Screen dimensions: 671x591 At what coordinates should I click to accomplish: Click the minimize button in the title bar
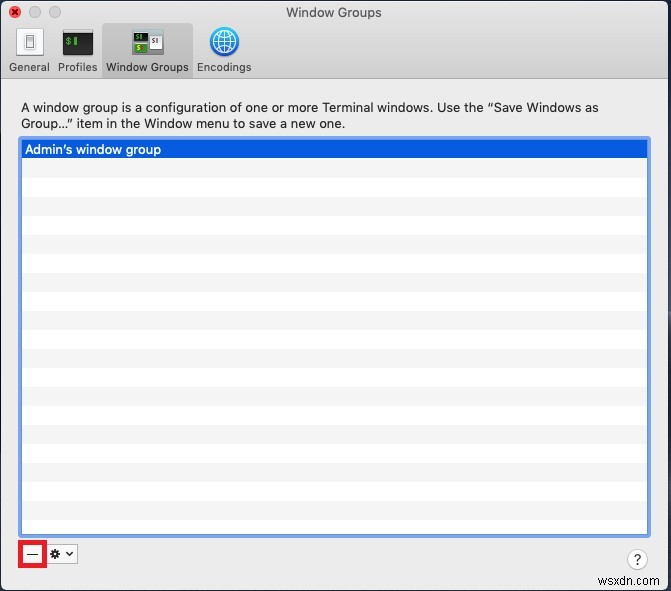pyautogui.click(x=35, y=12)
